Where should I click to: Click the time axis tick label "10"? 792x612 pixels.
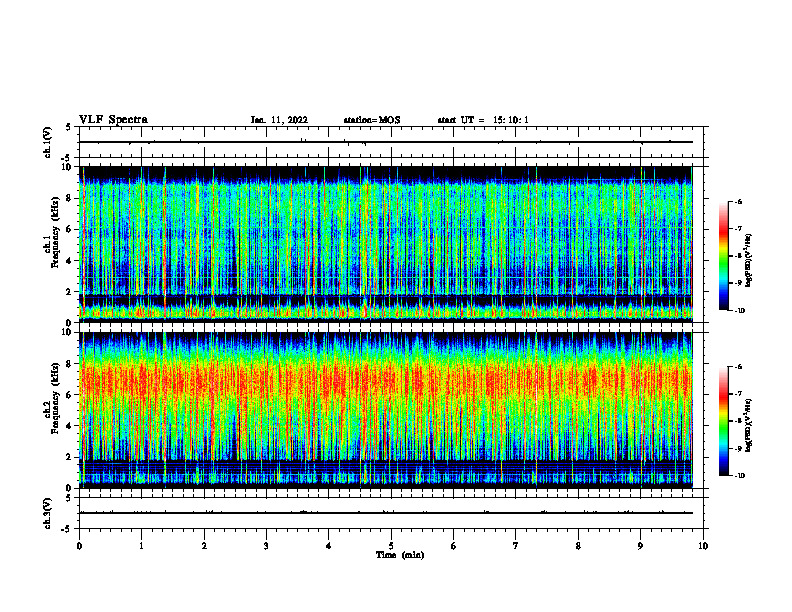click(x=703, y=546)
